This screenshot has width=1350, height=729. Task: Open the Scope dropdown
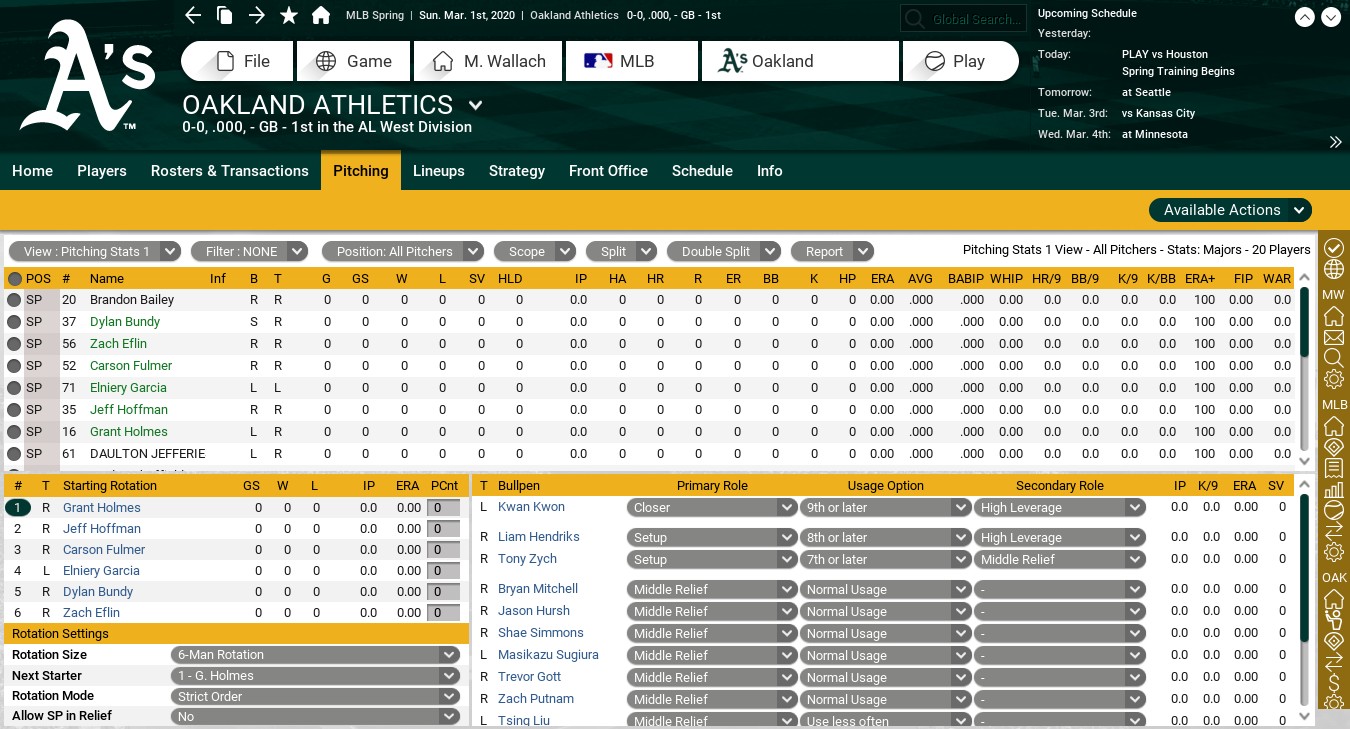tap(535, 251)
